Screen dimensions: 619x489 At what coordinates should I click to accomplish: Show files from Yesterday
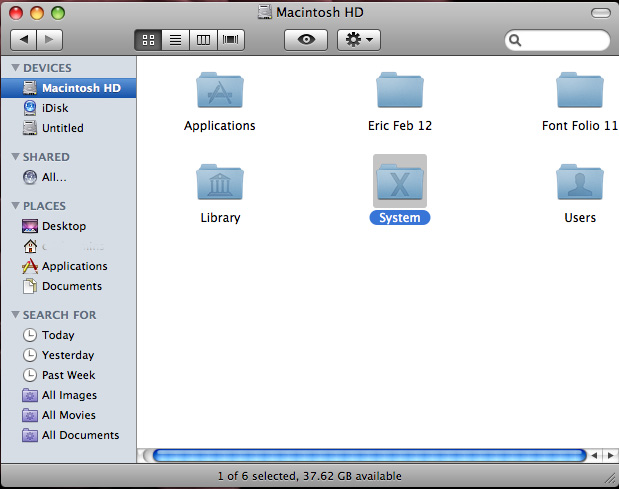click(x=69, y=355)
